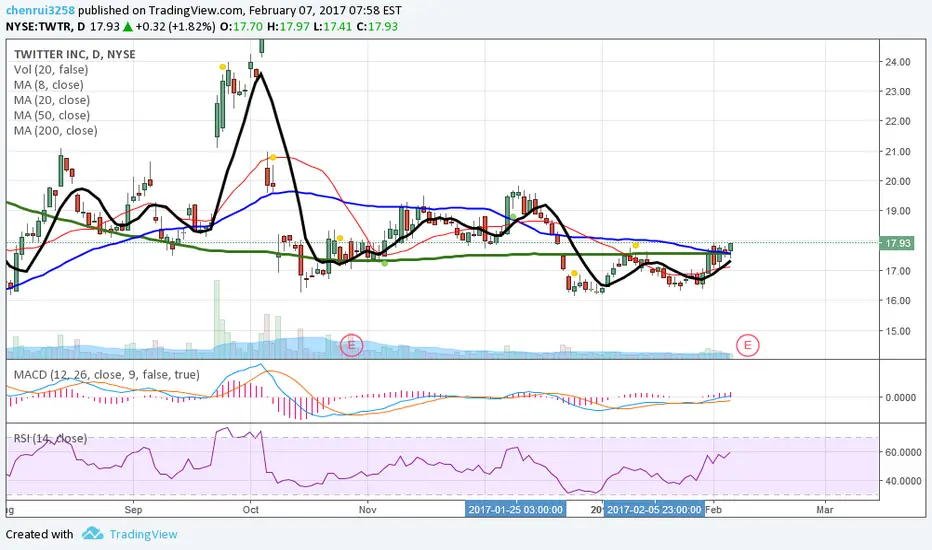Select the RSI (14, close) indicator label
The width and height of the screenshot is (932, 550).
[51, 438]
